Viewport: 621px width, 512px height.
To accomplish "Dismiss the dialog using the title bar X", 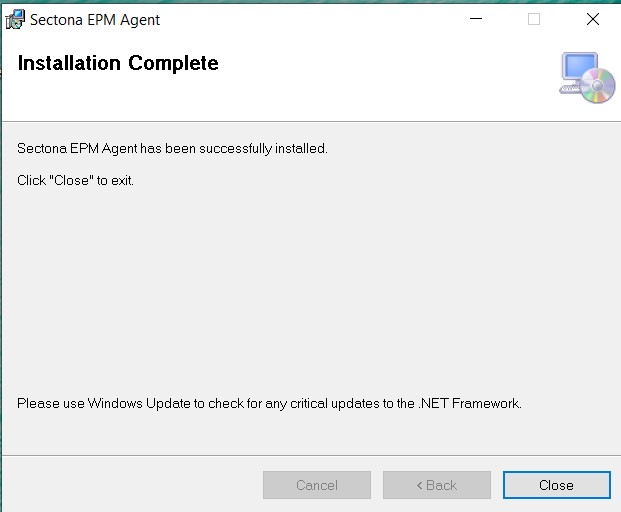I will pyautogui.click(x=592, y=19).
